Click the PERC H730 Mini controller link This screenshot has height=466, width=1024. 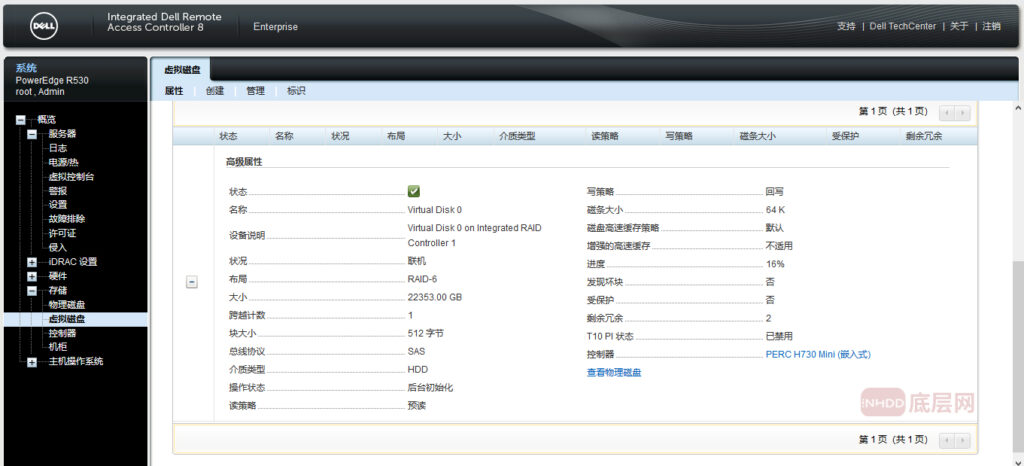(x=817, y=354)
